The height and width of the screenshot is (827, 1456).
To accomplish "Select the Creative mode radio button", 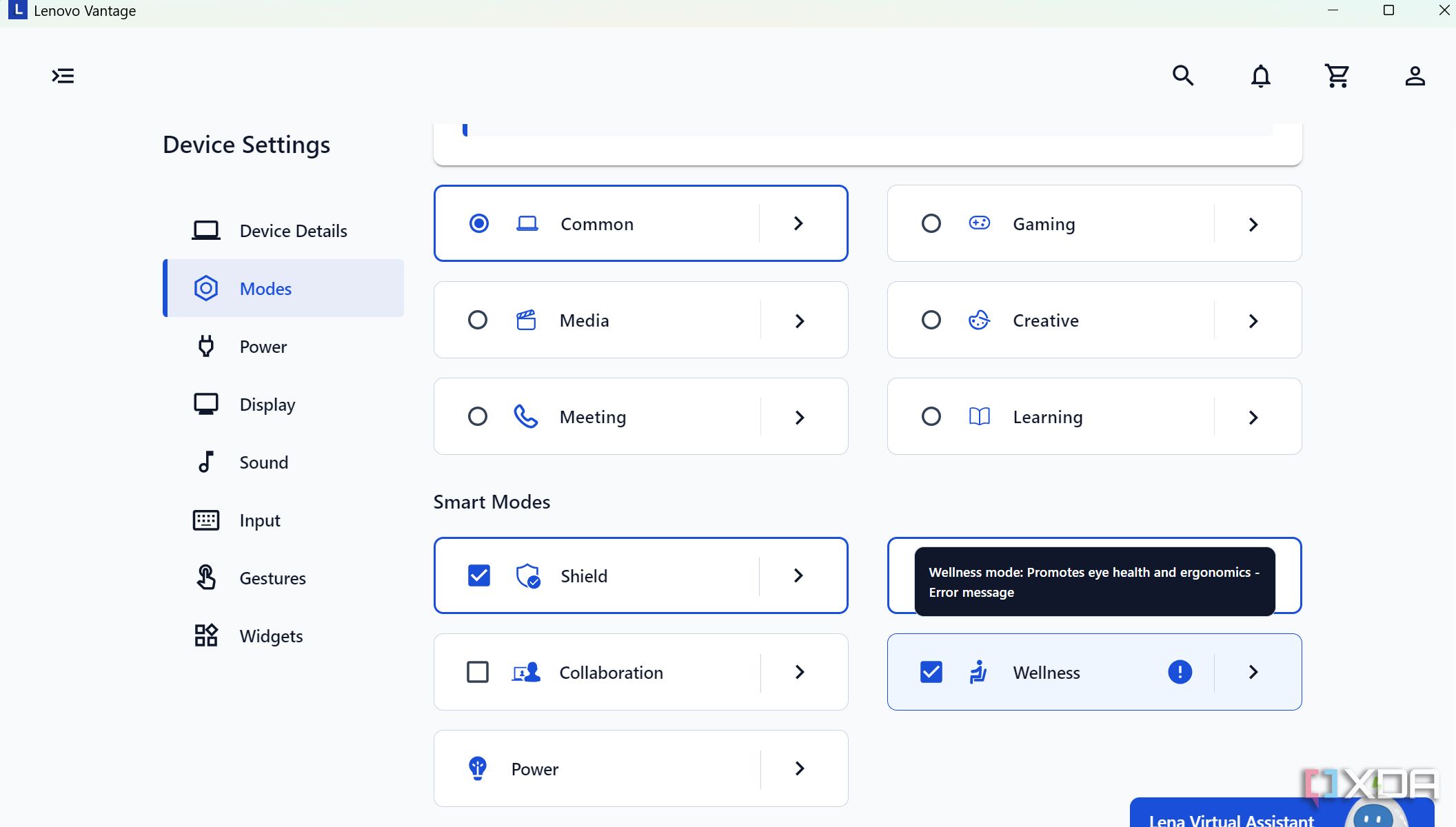I will tap(931, 320).
